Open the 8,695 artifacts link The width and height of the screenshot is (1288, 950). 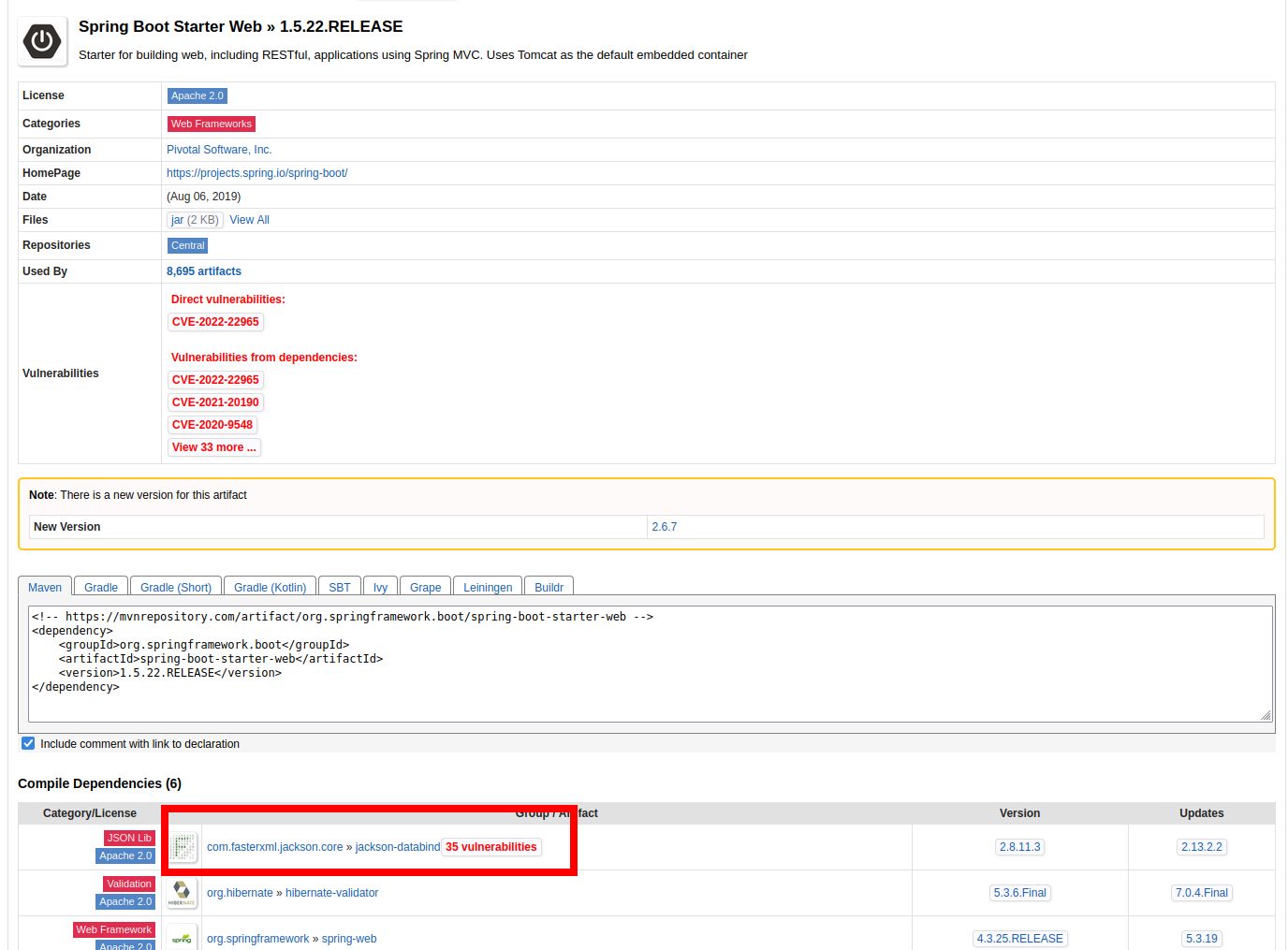pyautogui.click(x=204, y=271)
